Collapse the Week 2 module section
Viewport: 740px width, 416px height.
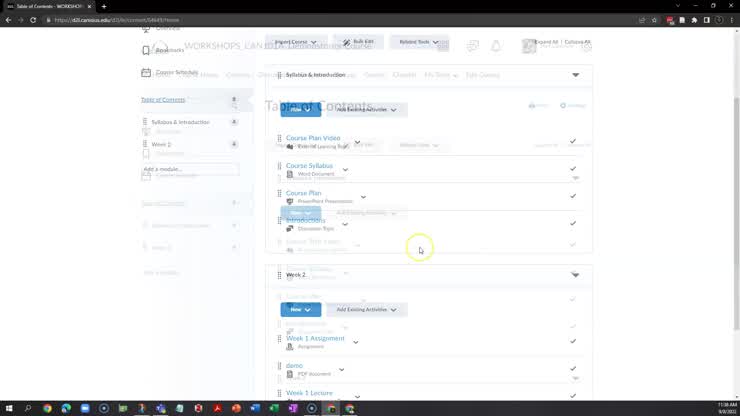point(575,275)
